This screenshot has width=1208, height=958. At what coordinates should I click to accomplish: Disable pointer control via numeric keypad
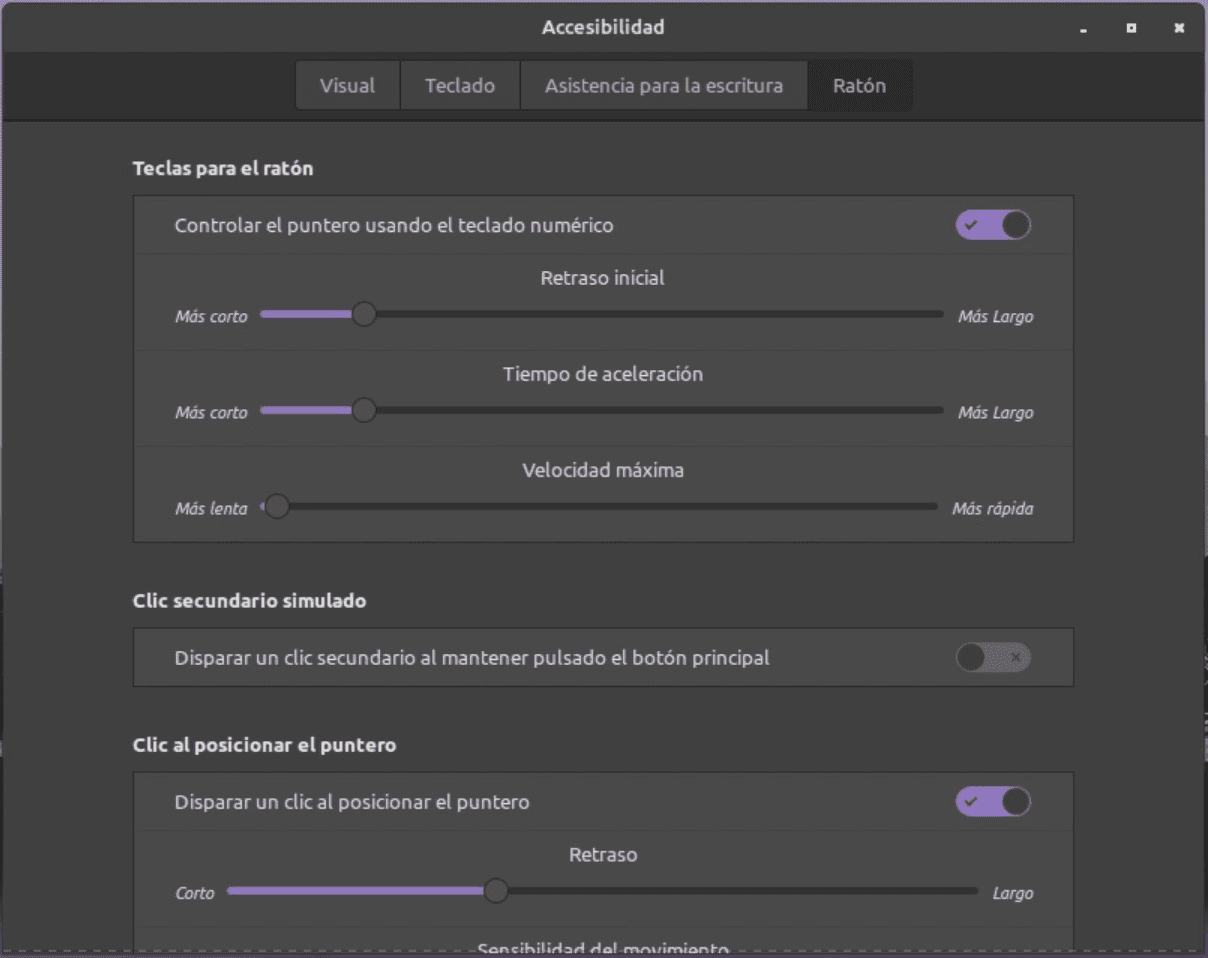tap(992, 225)
